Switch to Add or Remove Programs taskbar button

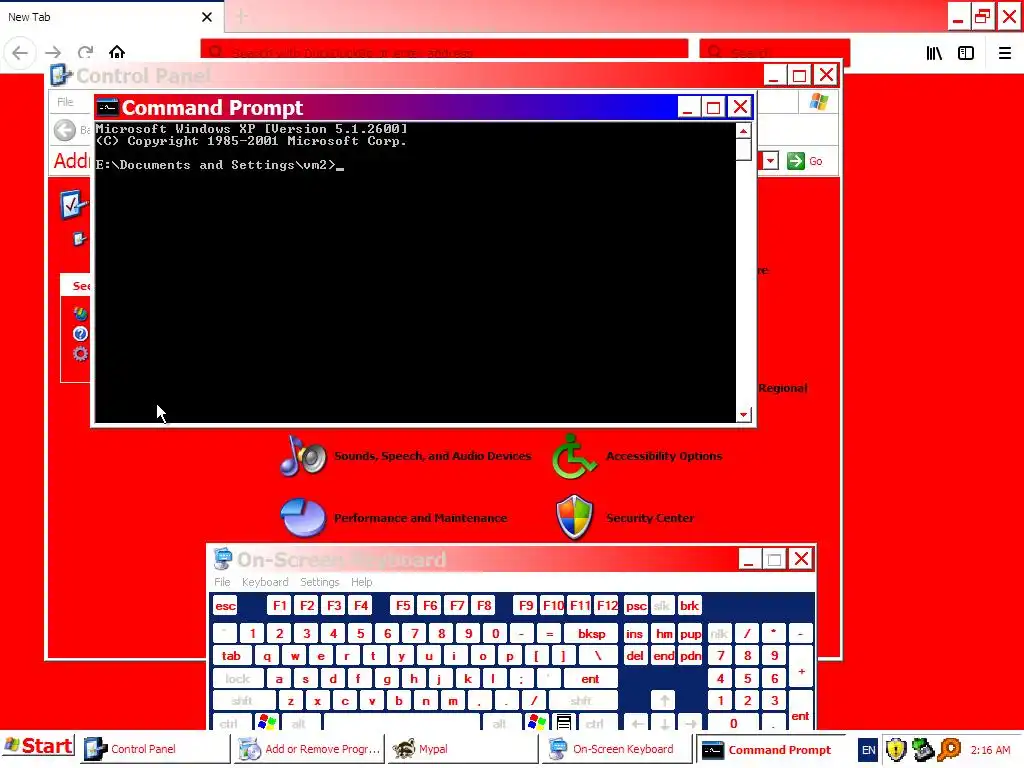click(x=310, y=749)
